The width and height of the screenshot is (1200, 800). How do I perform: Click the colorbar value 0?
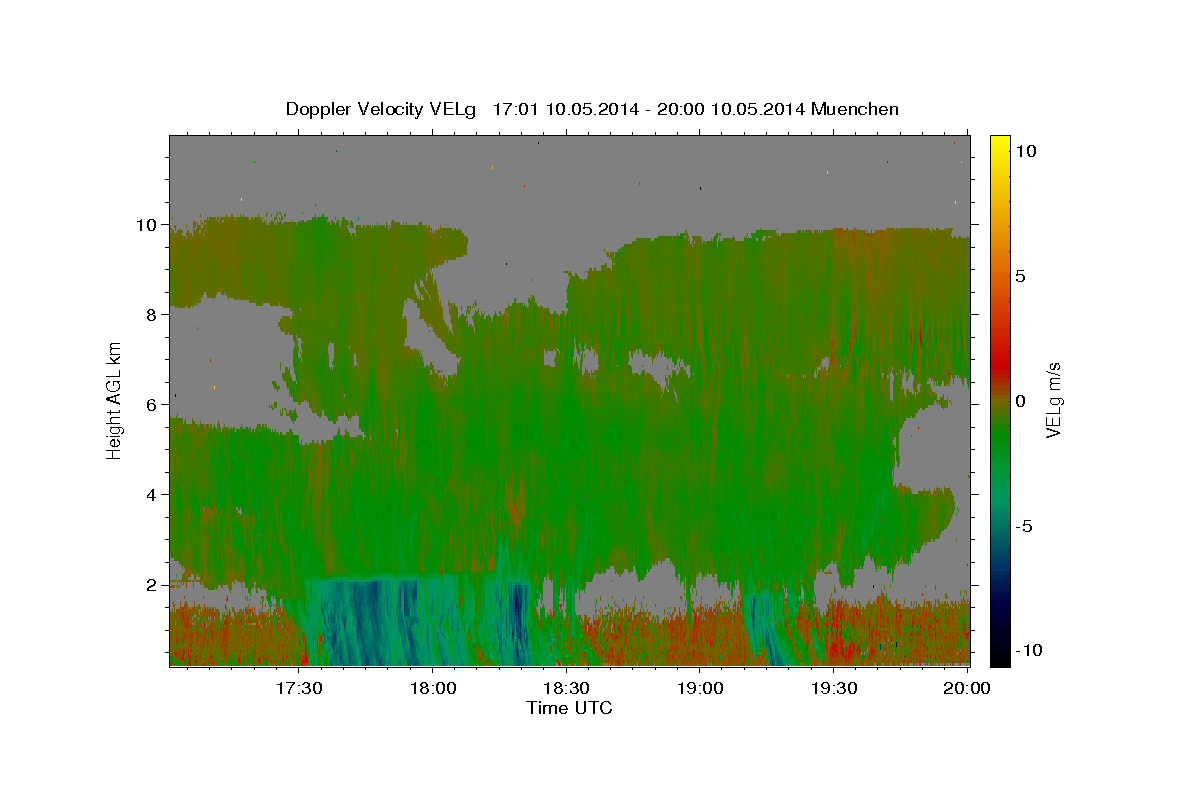coord(1022,400)
